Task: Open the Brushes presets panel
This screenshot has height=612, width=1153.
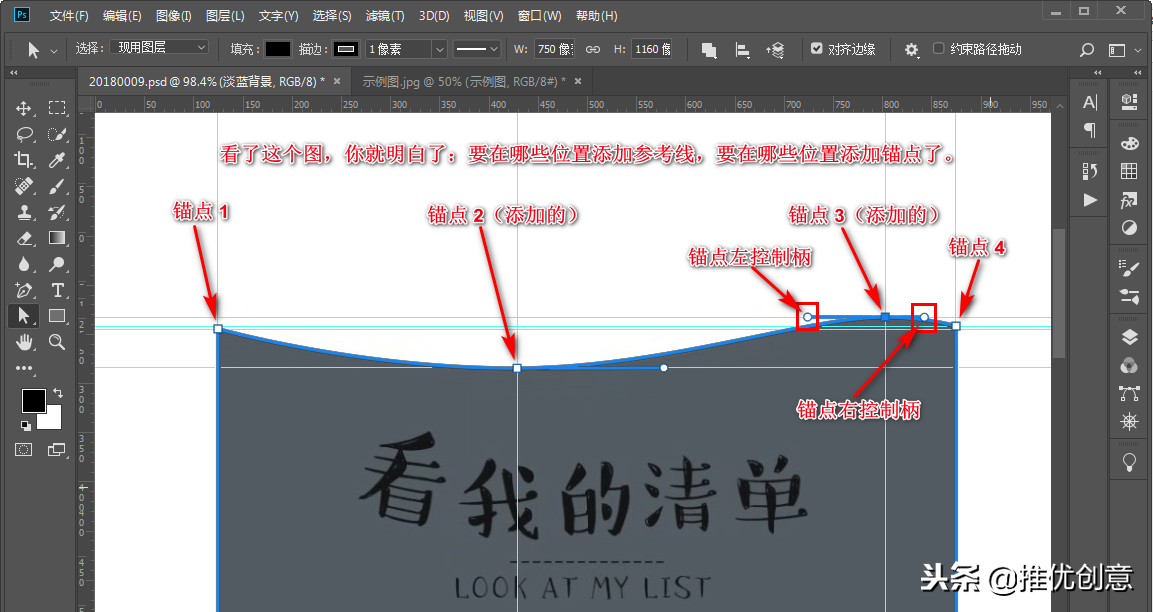Action: click(1129, 296)
